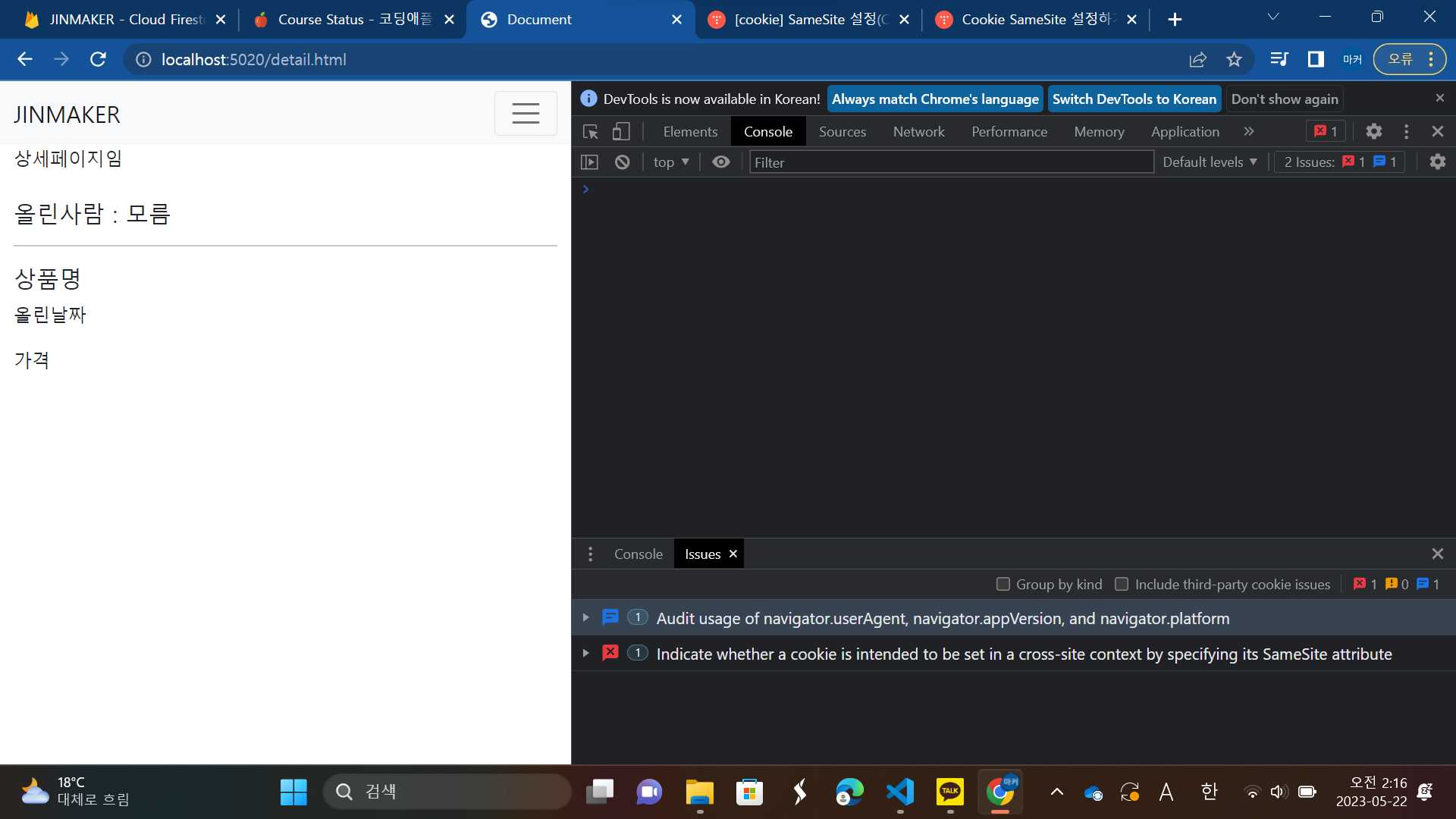This screenshot has height=819, width=1456.
Task: Open KakaoTalk from the taskbar
Action: point(950,792)
